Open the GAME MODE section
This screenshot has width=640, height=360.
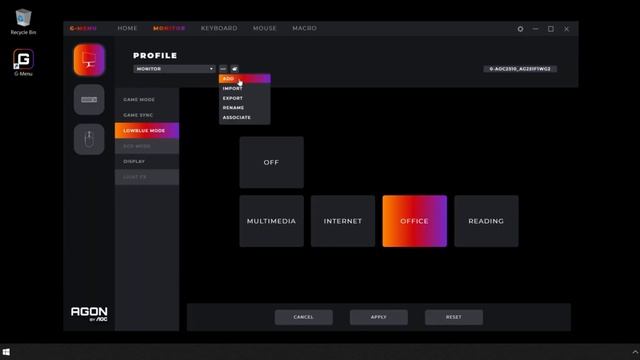click(x=147, y=100)
